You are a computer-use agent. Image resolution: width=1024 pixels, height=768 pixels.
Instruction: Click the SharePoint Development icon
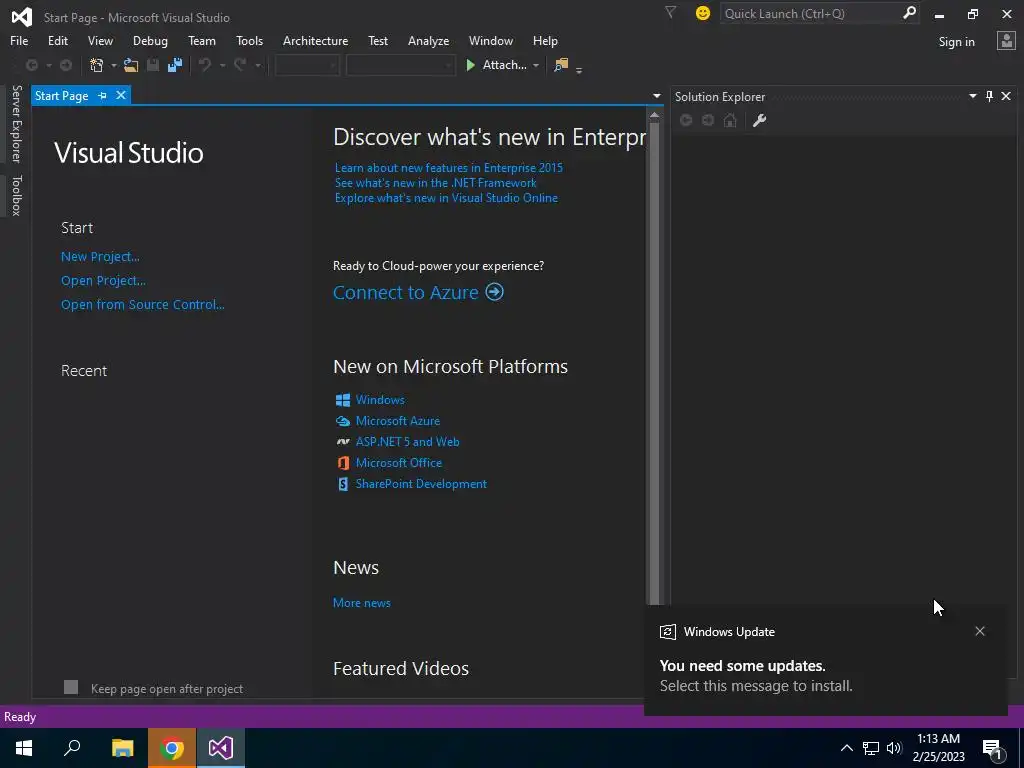[342, 484]
